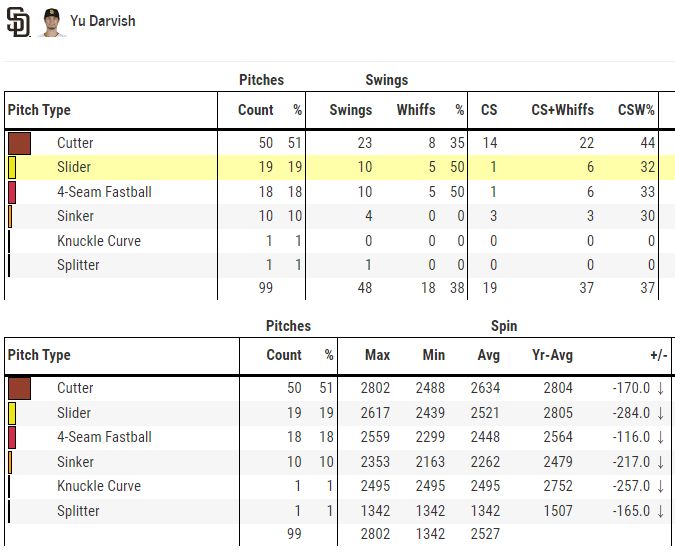The image size is (675, 553).
Task: Select highlighted Slider row in top table
Action: [x=339, y=167]
